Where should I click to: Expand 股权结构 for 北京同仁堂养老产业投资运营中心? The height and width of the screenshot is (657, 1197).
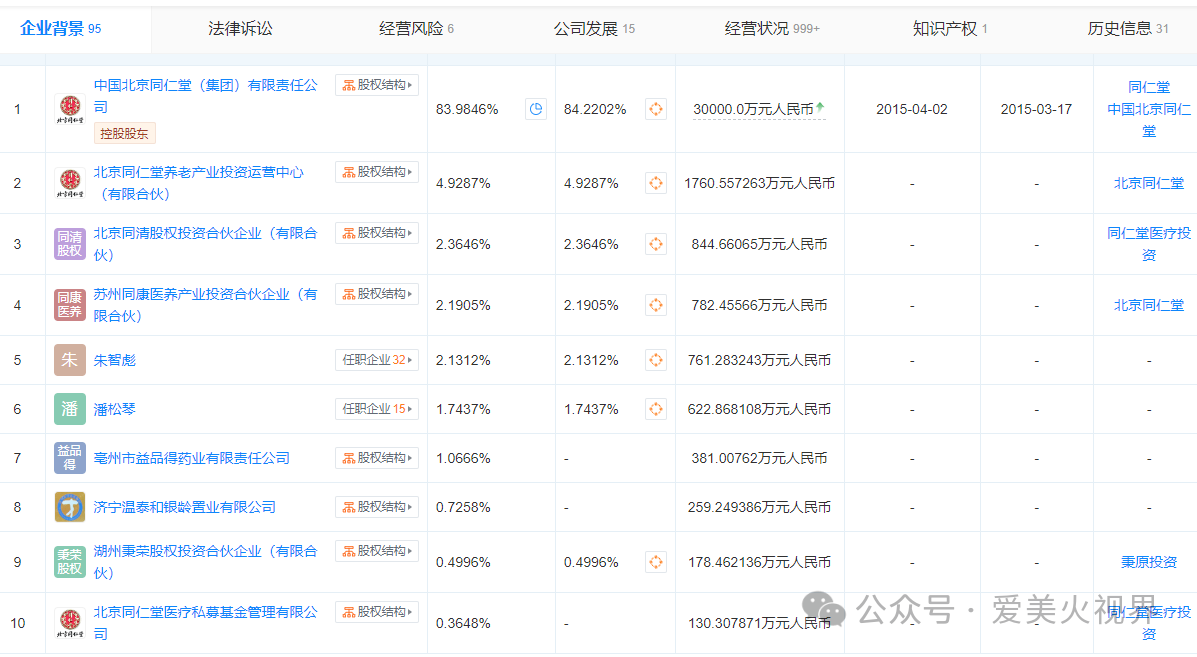[x=377, y=172]
